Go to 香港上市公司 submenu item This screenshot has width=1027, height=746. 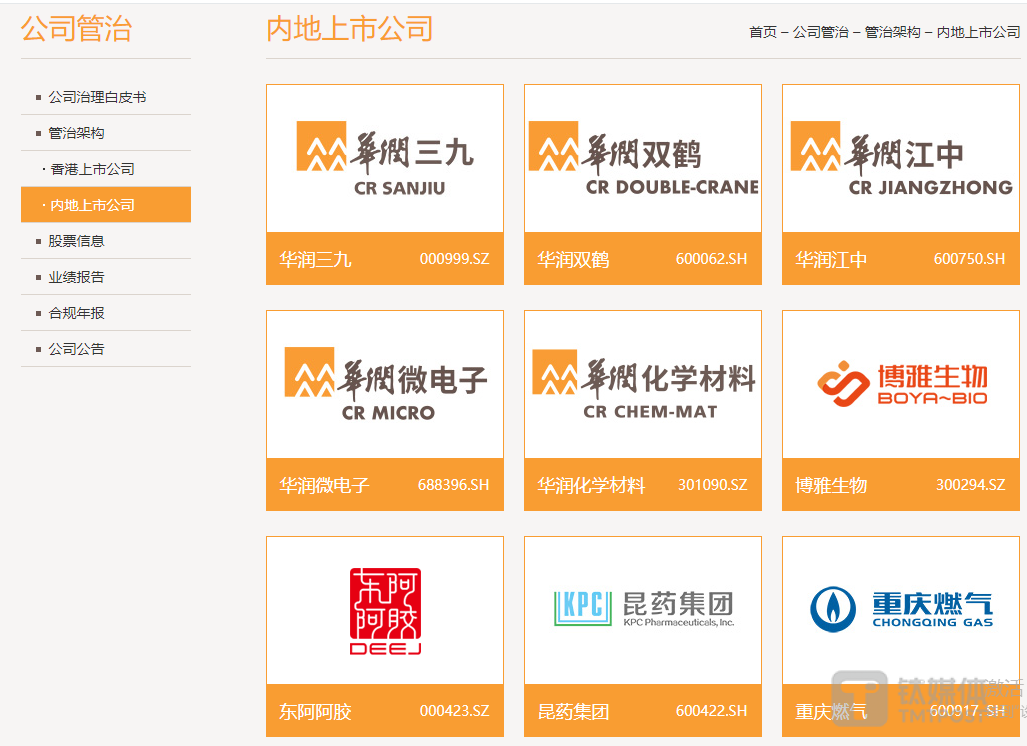click(92, 169)
